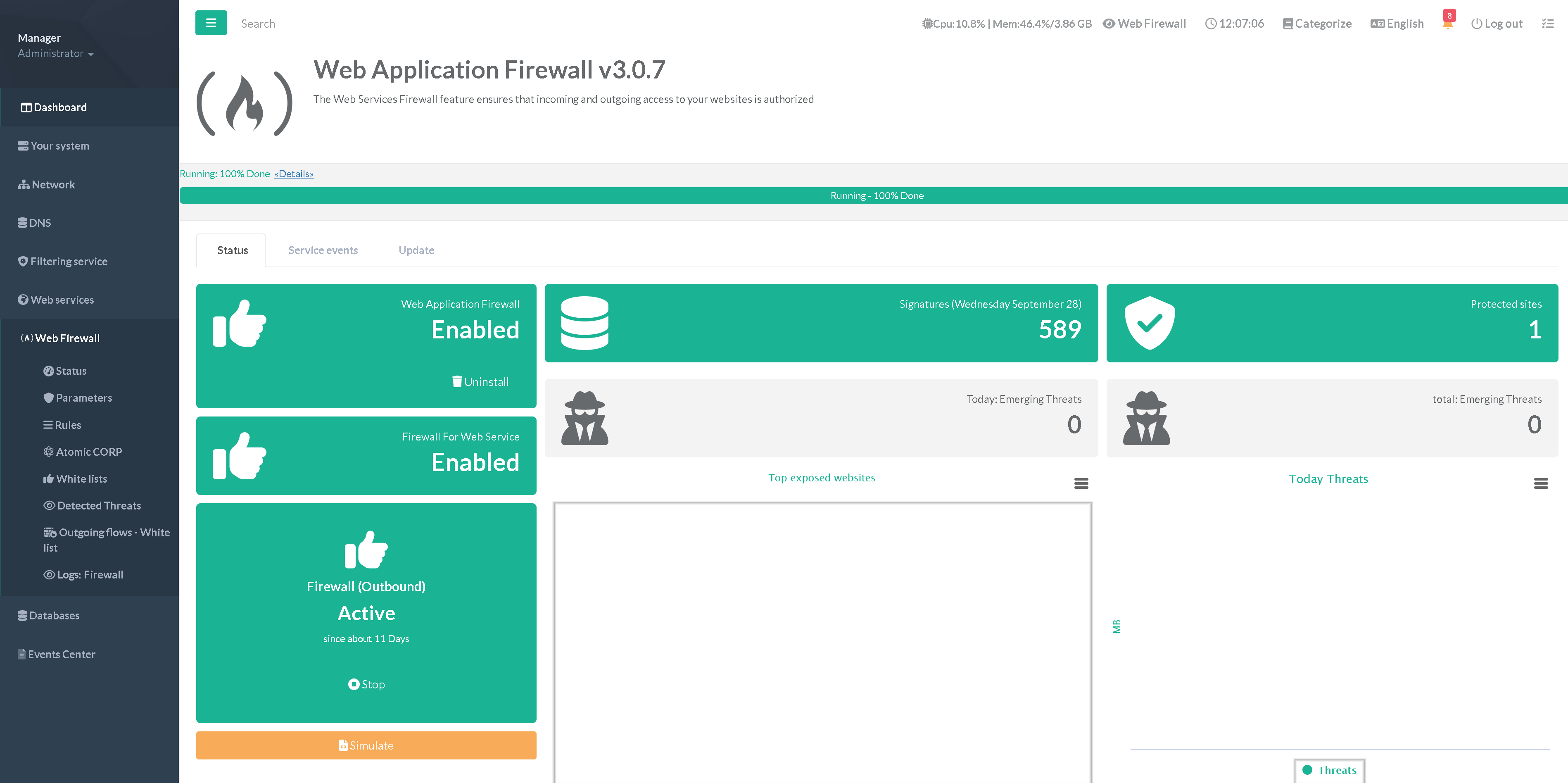Switch to the Update tab

click(416, 250)
